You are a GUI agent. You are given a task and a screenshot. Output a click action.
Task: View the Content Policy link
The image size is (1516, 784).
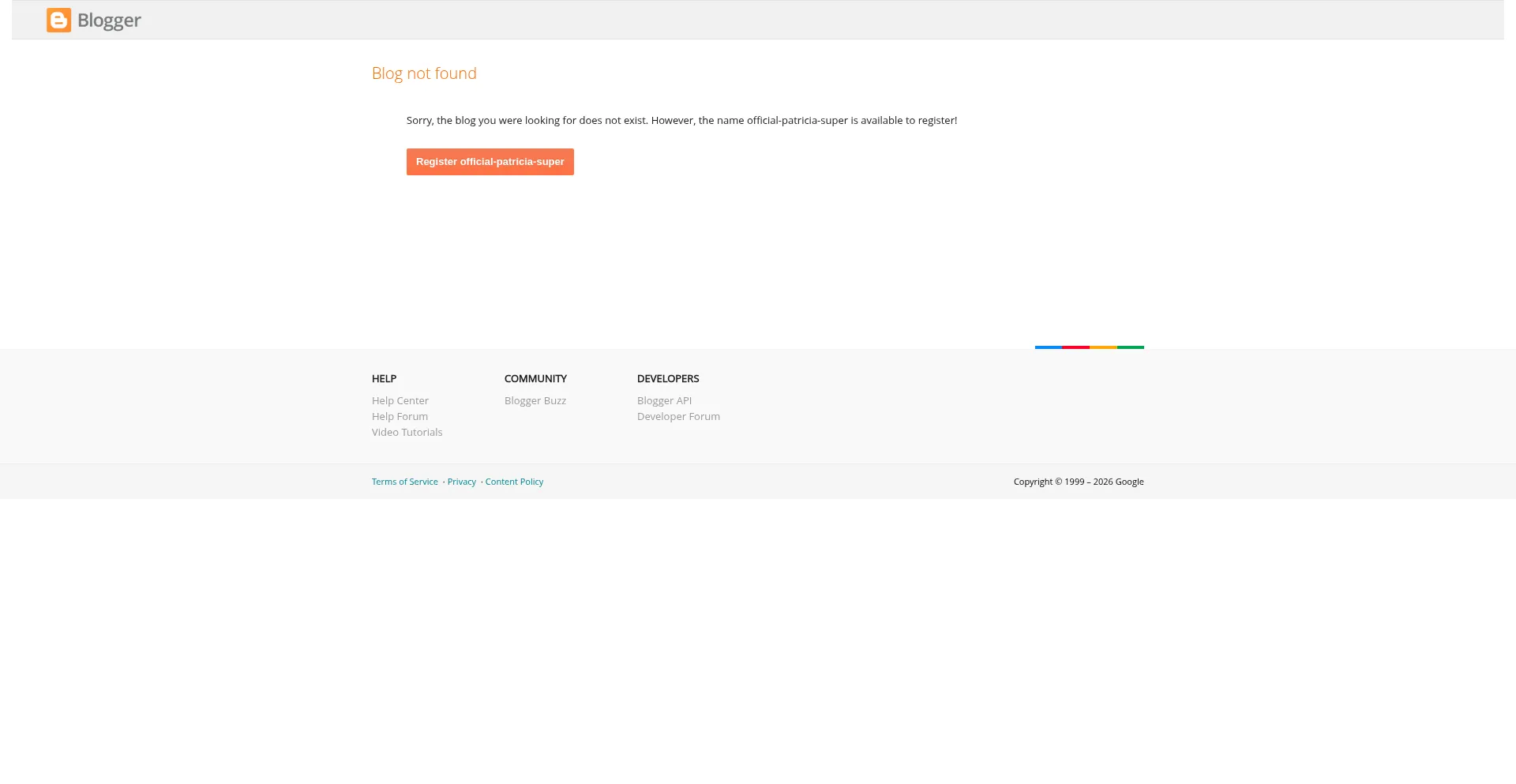point(514,482)
